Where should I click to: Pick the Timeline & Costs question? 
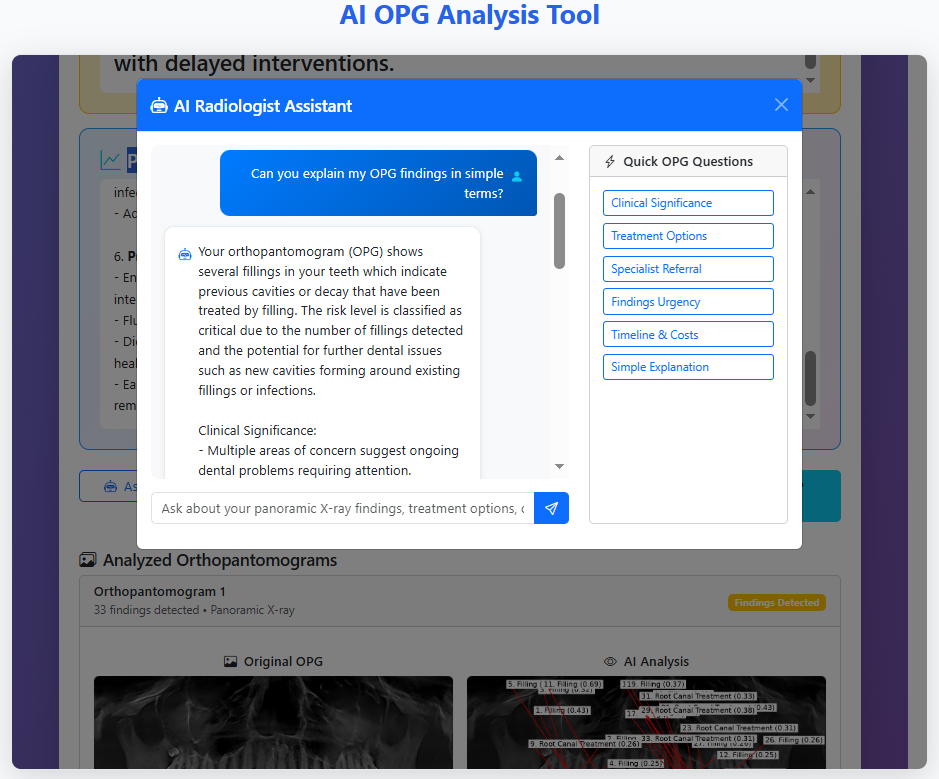coord(688,335)
